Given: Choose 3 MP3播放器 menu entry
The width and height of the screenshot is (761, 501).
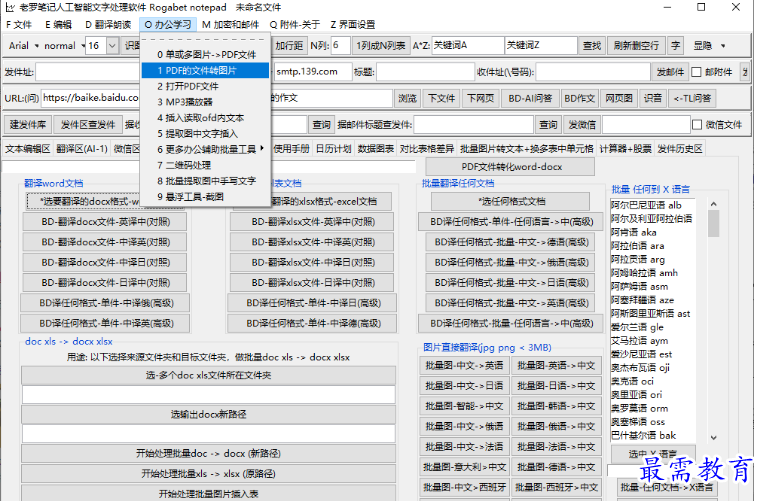Looking at the screenshot, I should pos(206,102).
